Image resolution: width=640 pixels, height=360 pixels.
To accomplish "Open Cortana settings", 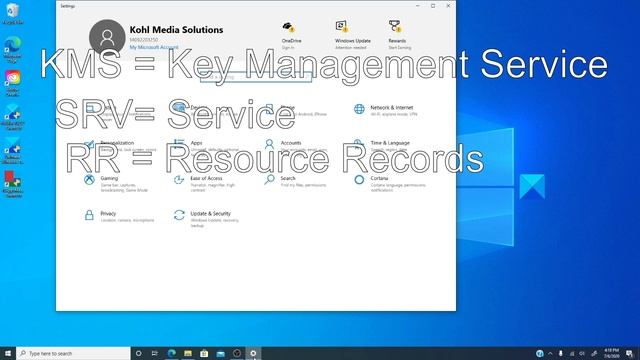I will click(390, 184).
